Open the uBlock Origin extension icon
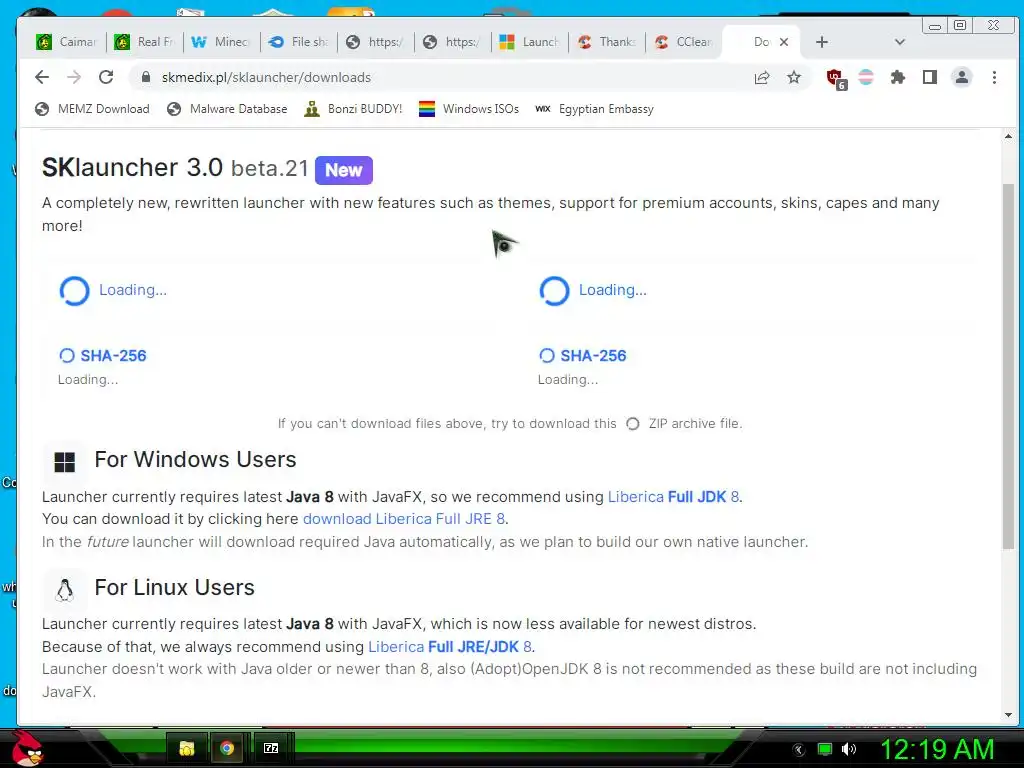 [x=836, y=79]
